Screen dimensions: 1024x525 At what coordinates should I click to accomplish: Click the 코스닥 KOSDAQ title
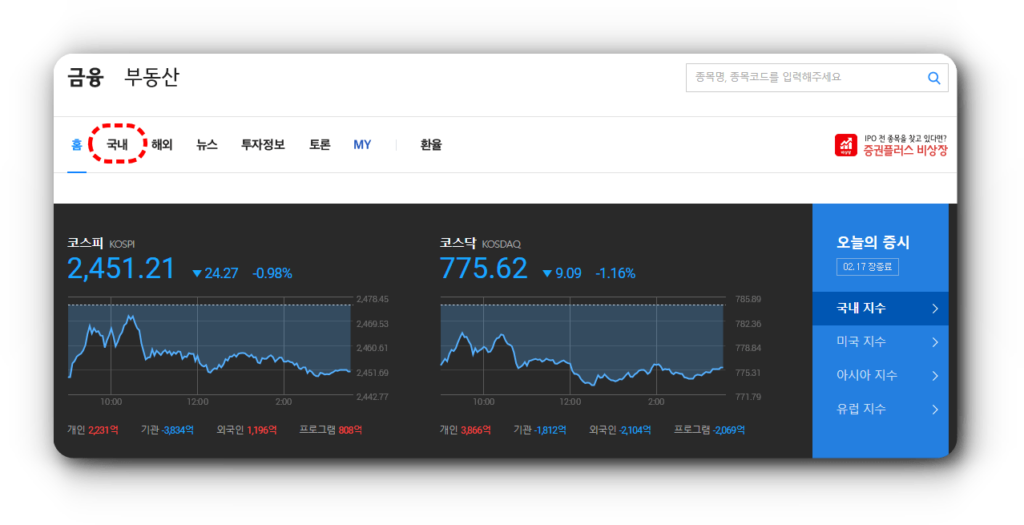pos(480,244)
